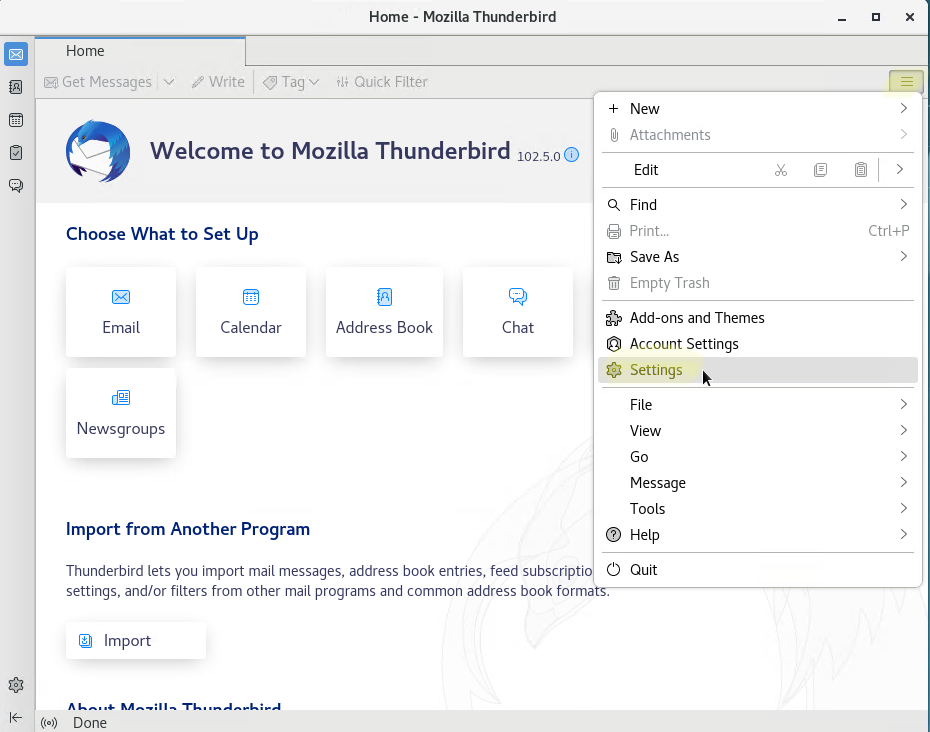Click the version info icon
Image resolution: width=930 pixels, height=732 pixels.
tap(571, 155)
